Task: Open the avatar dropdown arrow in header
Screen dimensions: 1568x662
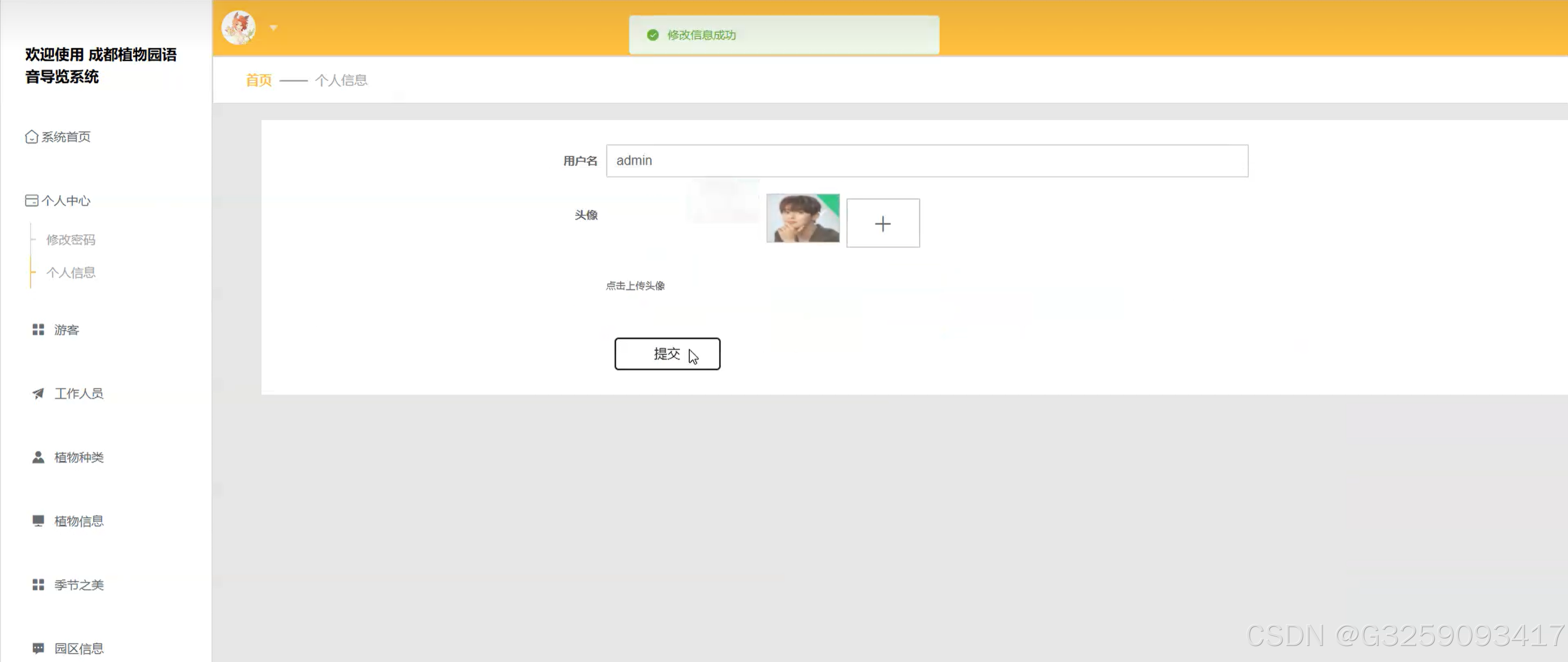Action: (x=274, y=28)
